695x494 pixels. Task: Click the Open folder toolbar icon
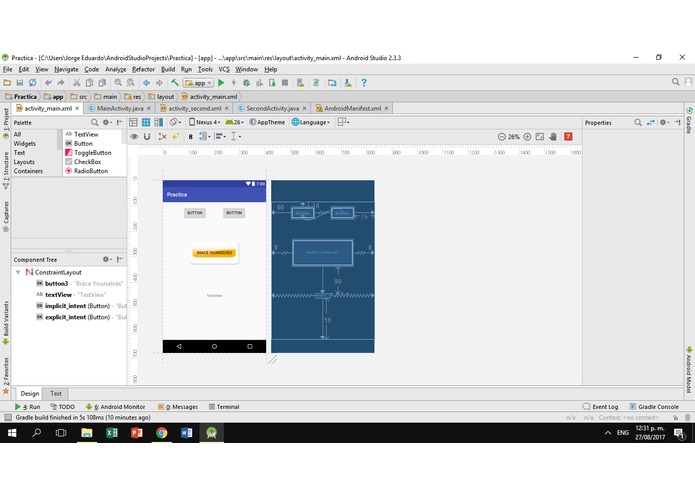pyautogui.click(x=7, y=82)
